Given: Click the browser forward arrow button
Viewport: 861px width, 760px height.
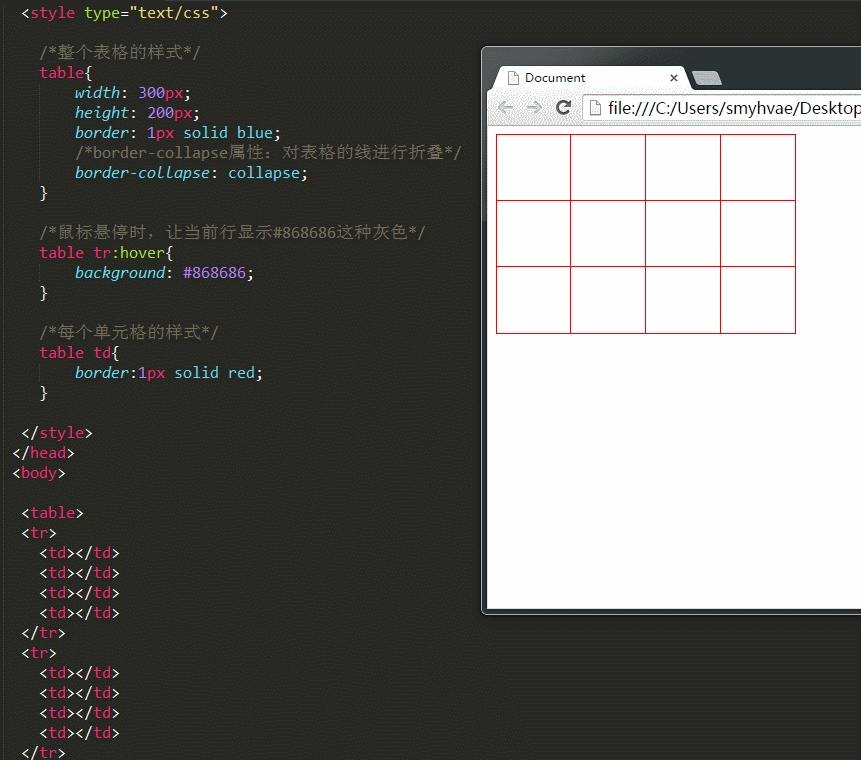Looking at the screenshot, I should [x=534, y=108].
